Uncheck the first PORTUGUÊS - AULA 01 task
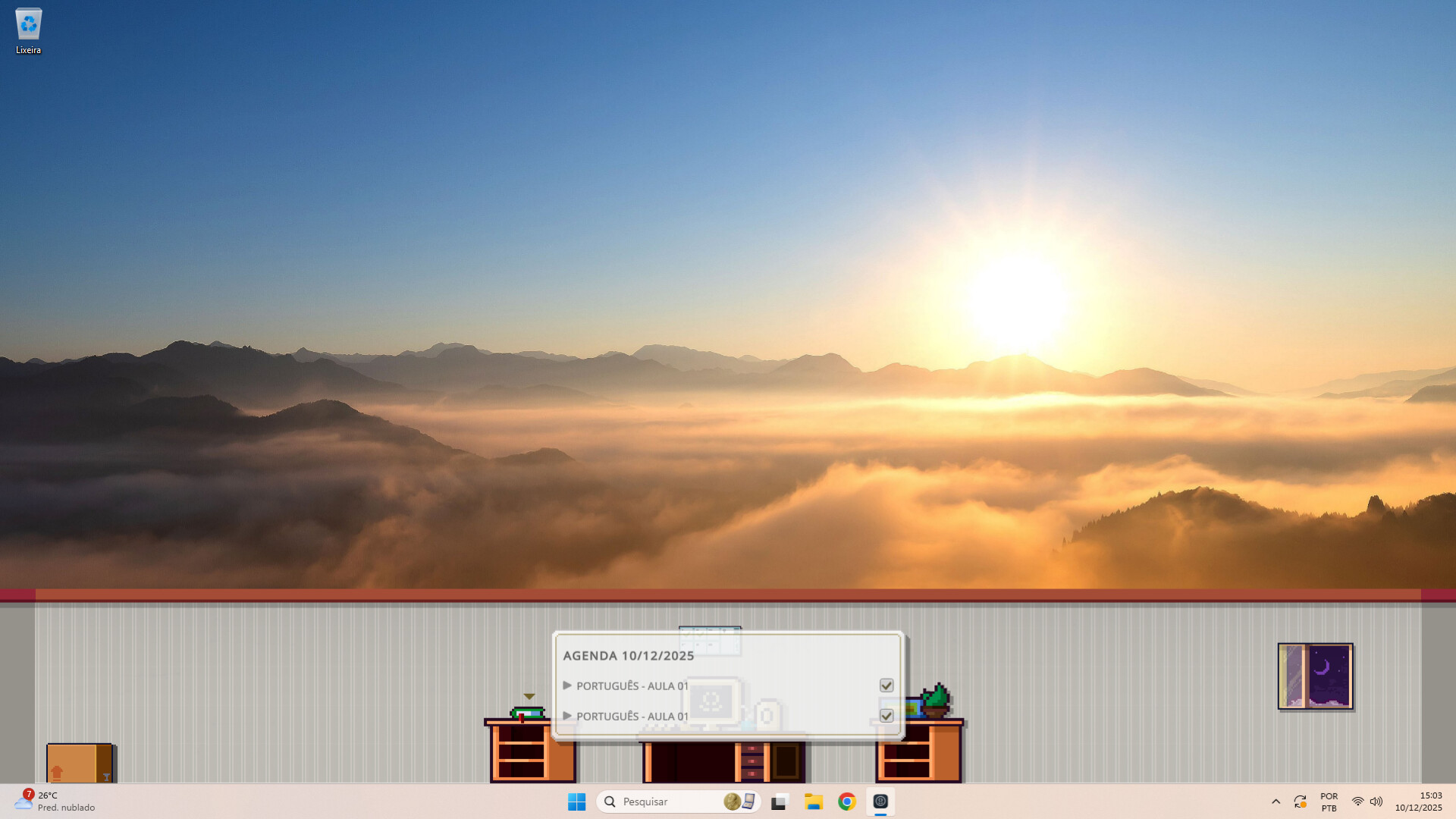The height and width of the screenshot is (819, 1456). pos(886,685)
